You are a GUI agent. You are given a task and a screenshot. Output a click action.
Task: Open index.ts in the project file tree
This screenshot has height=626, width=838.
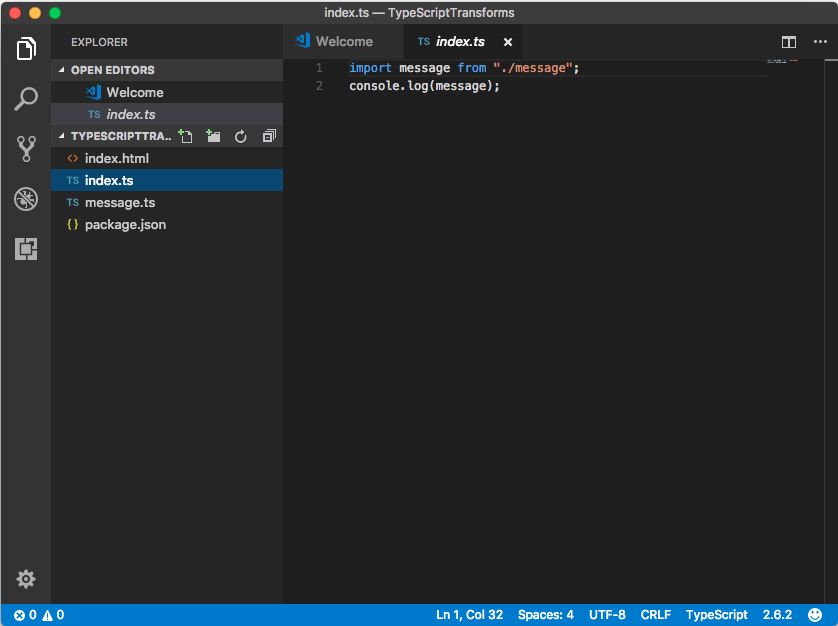[167, 180]
